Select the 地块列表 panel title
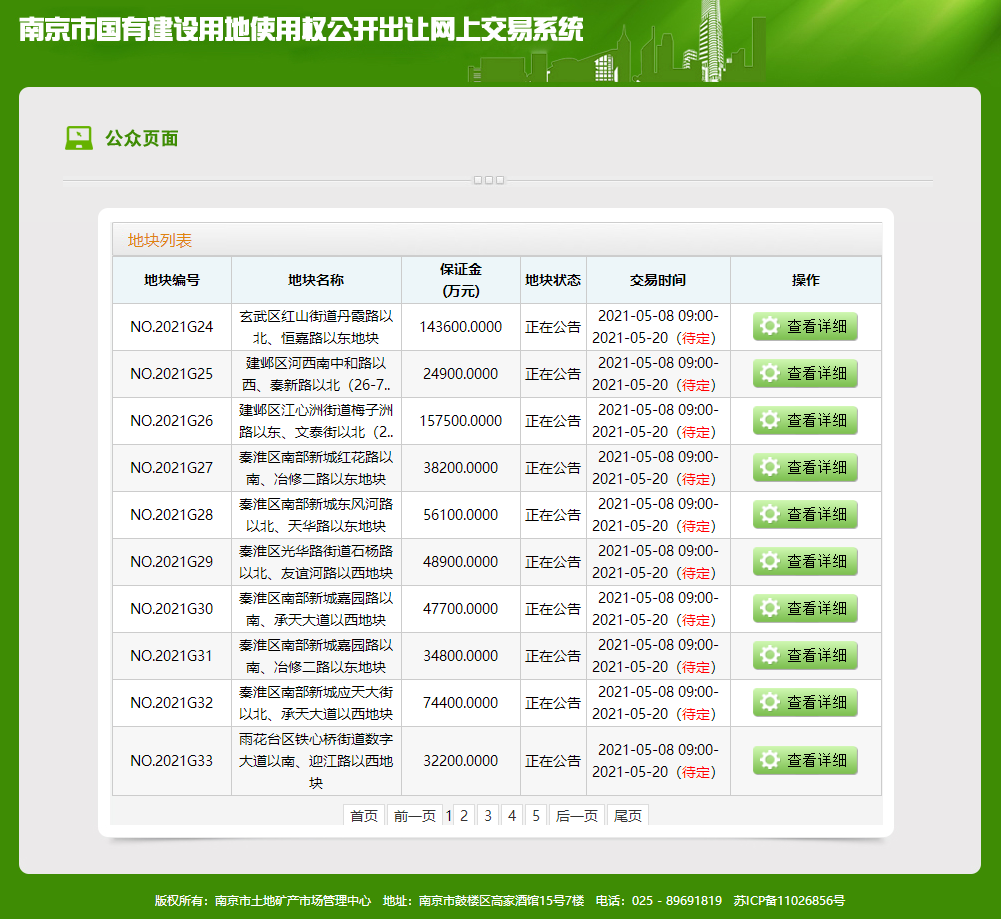Image resolution: width=1001 pixels, height=919 pixels. (160, 240)
